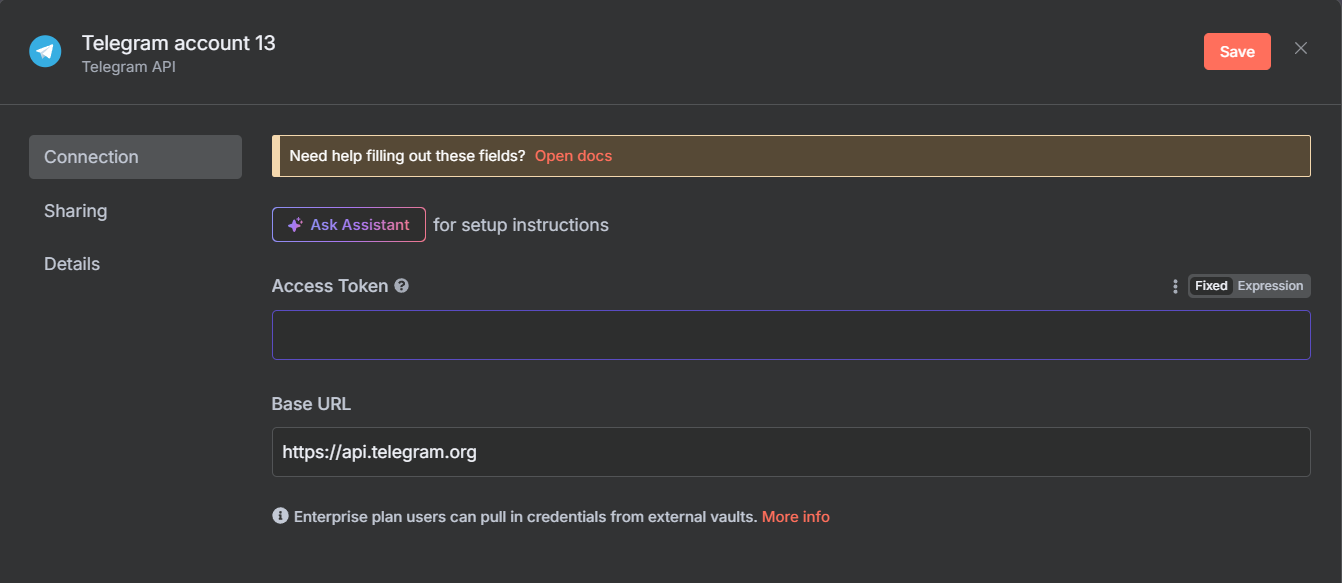The width and height of the screenshot is (1342, 583).
Task: Open the Connection tab
Action: coord(135,157)
